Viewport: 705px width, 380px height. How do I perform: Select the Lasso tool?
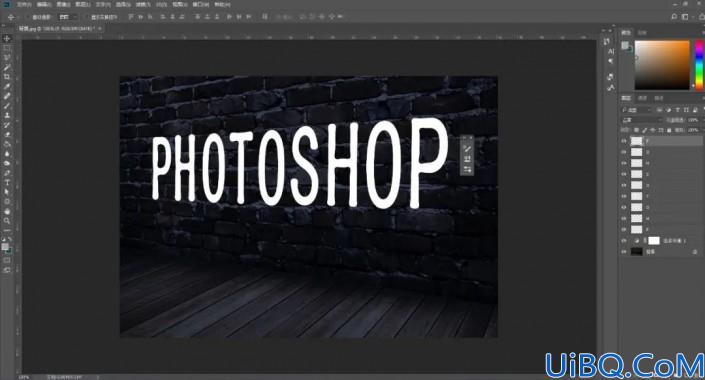click(7, 58)
